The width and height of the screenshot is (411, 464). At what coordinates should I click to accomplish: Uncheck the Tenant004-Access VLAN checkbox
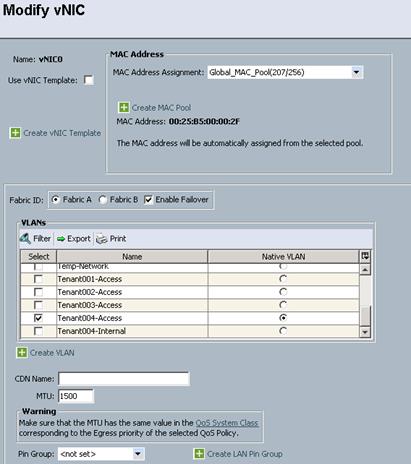[x=38, y=318]
